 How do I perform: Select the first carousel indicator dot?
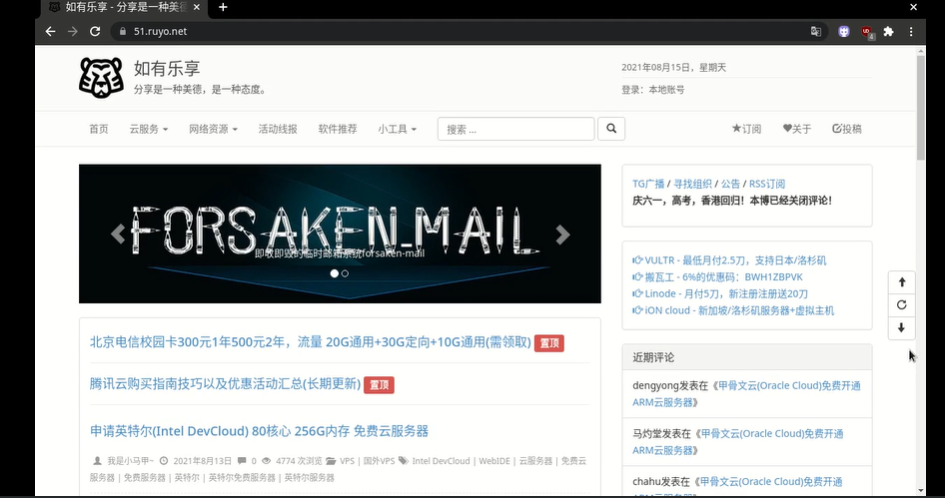(334, 273)
